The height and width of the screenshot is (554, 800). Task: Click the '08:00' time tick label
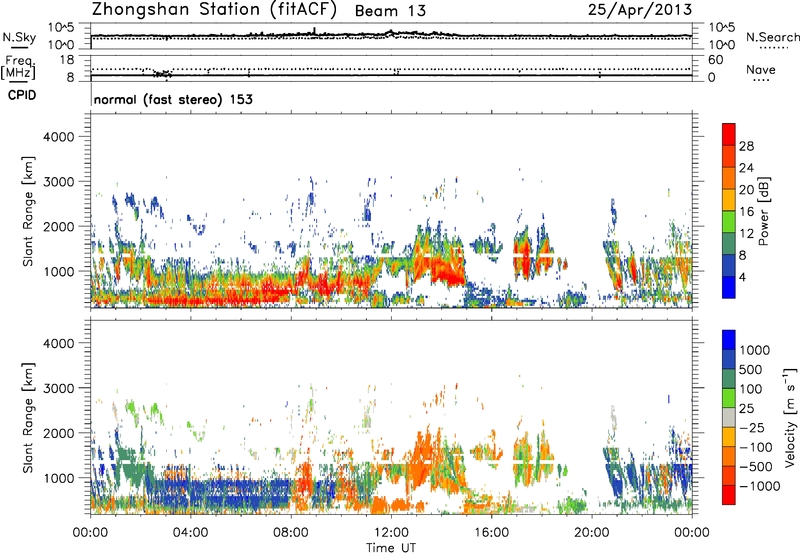tap(291, 533)
